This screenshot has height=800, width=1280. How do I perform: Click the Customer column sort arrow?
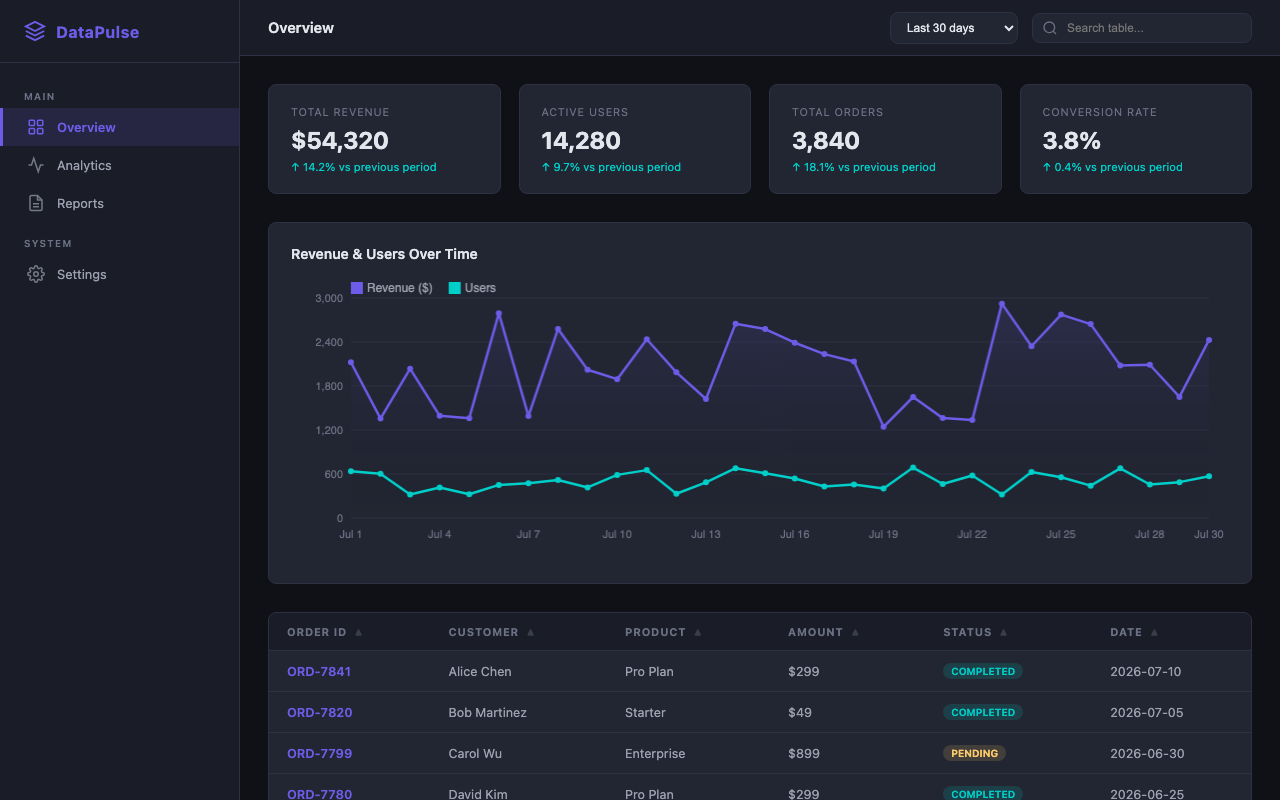[x=531, y=632]
